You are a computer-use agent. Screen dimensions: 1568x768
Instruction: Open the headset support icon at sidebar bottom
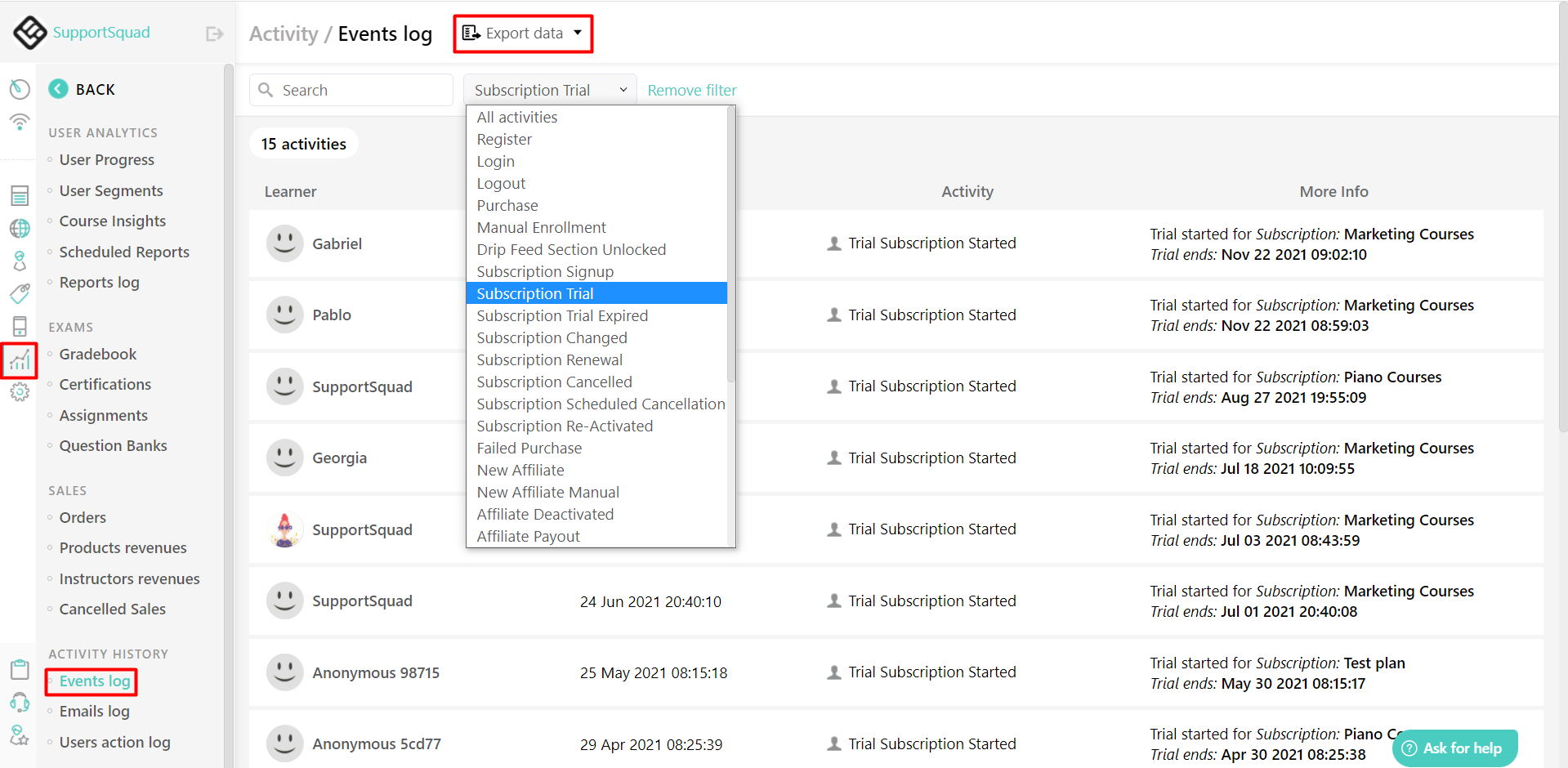(20, 702)
